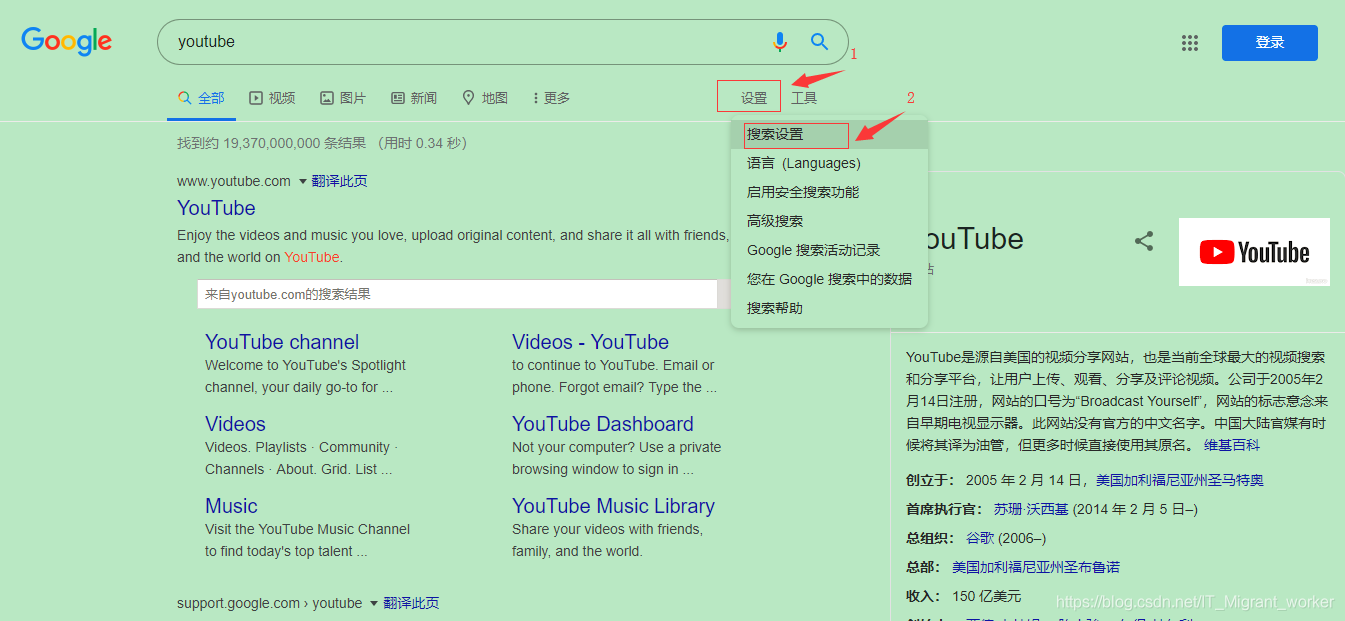
Task: Expand the 更多 menu
Action: [552, 98]
